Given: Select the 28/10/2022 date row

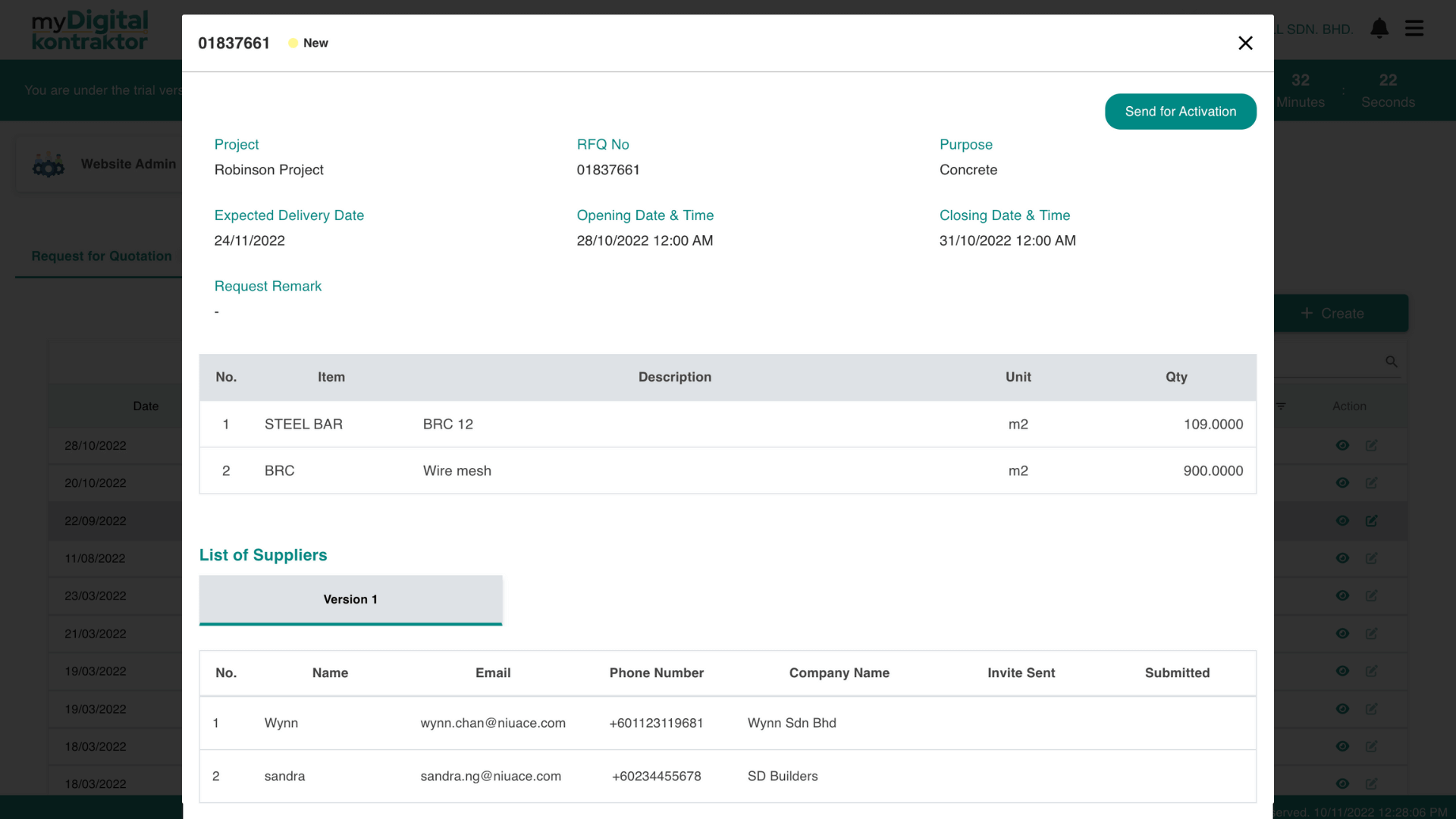Looking at the screenshot, I should pyautogui.click(x=96, y=446).
